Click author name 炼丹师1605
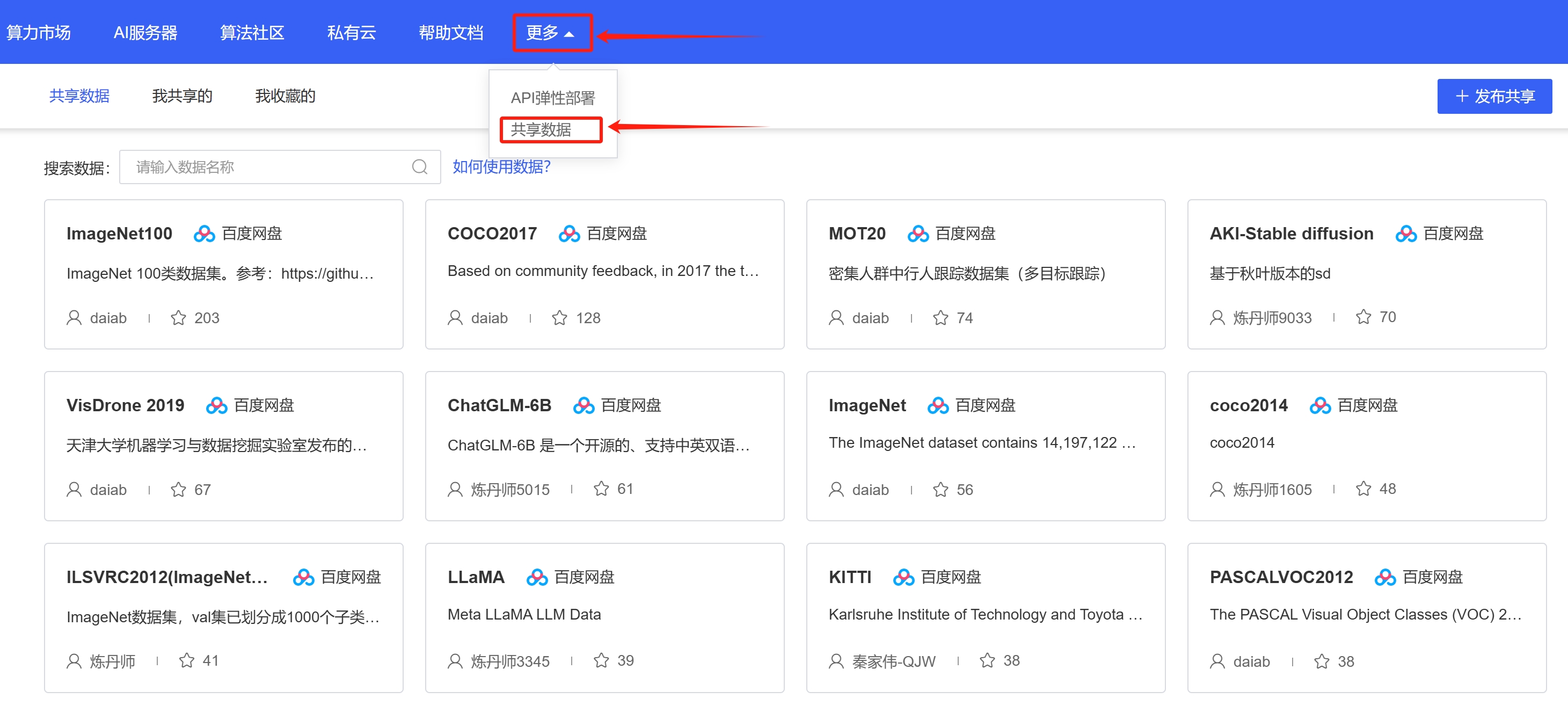The width and height of the screenshot is (1568, 706). [x=1272, y=489]
